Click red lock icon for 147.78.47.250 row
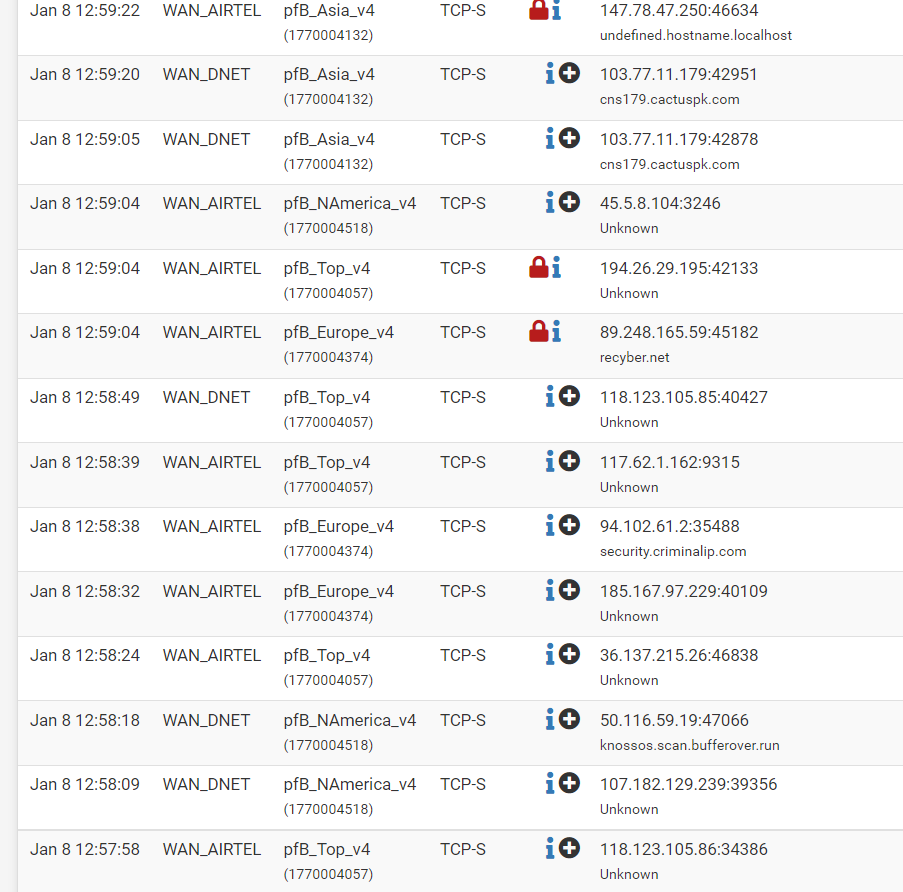Screen dimensions: 903x892 point(538,10)
